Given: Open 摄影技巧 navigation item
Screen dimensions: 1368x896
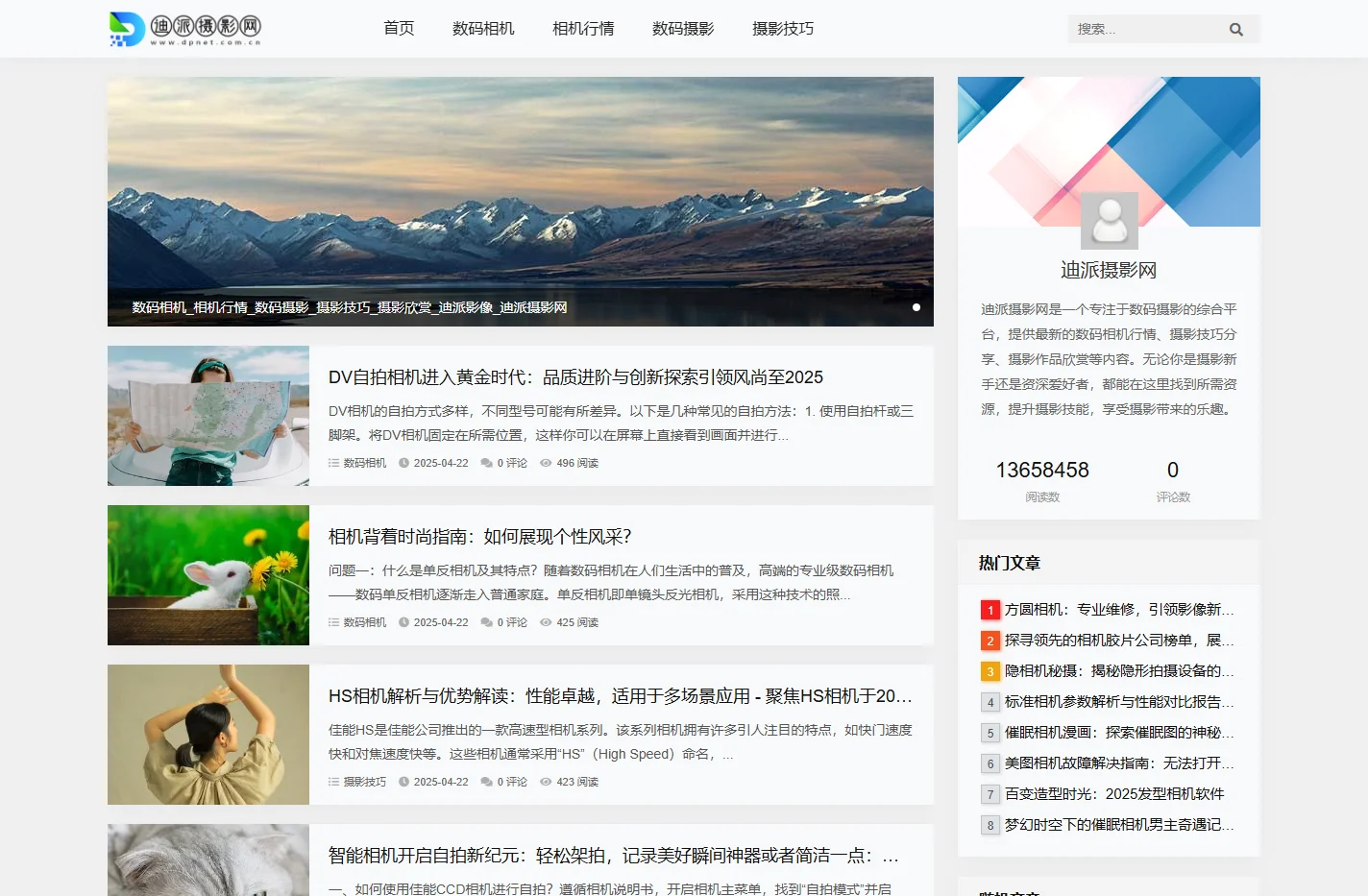Looking at the screenshot, I should 783,29.
